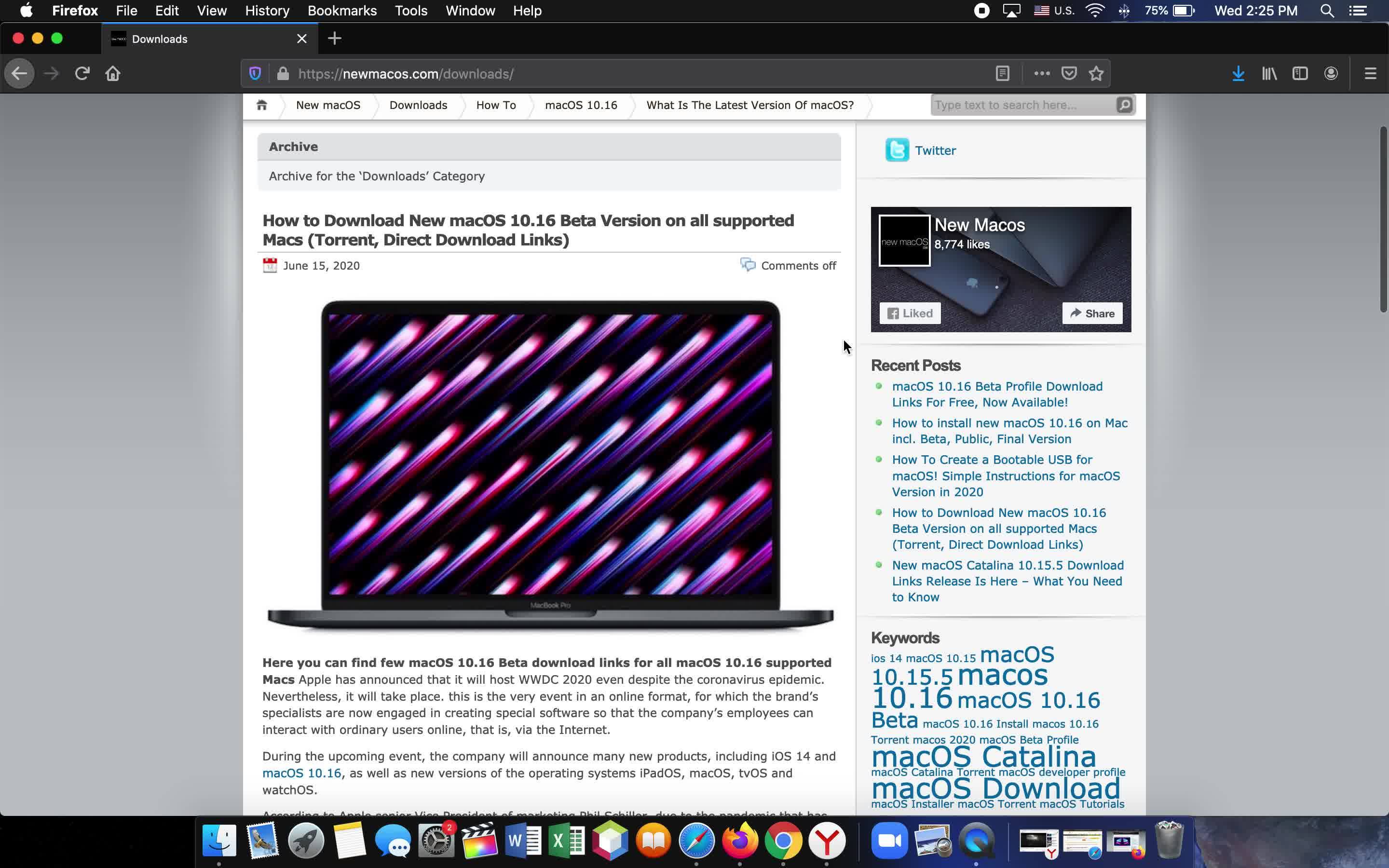The height and width of the screenshot is (868, 1389).
Task: Open Google Chrome from the Dock
Action: tap(783, 841)
